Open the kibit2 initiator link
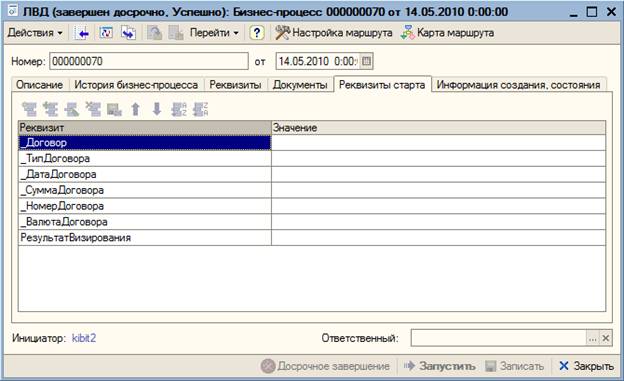624x381 pixels. click(x=84, y=338)
